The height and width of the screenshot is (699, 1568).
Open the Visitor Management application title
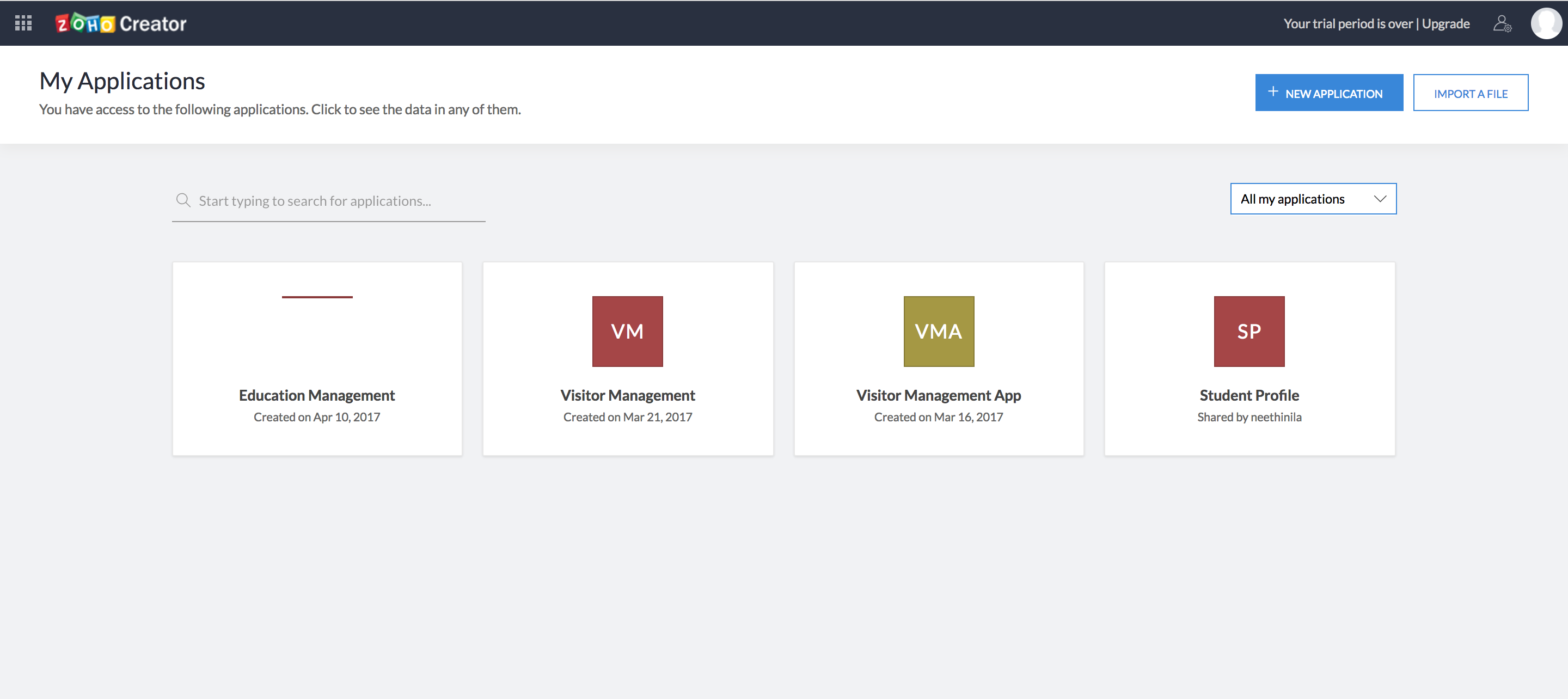coord(628,395)
